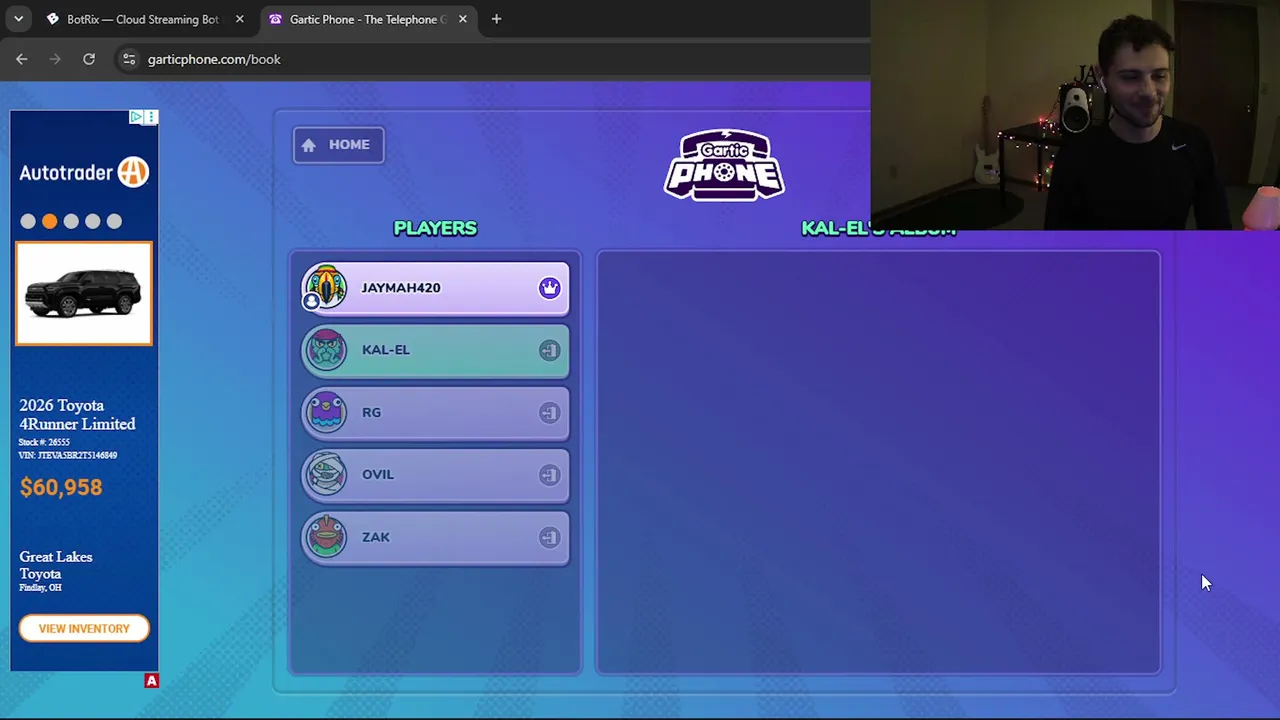Click the $60,958 price in the ad
Screen dimensions: 1280x720
(x=60, y=487)
